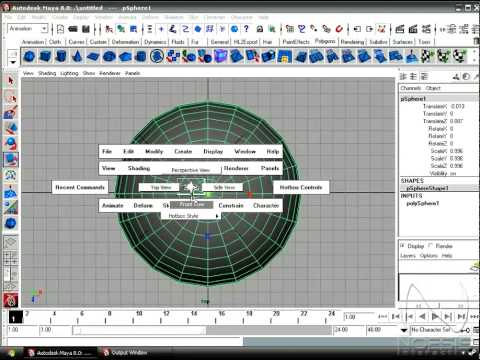Create a polygon plane from the shelf

click(x=93, y=56)
